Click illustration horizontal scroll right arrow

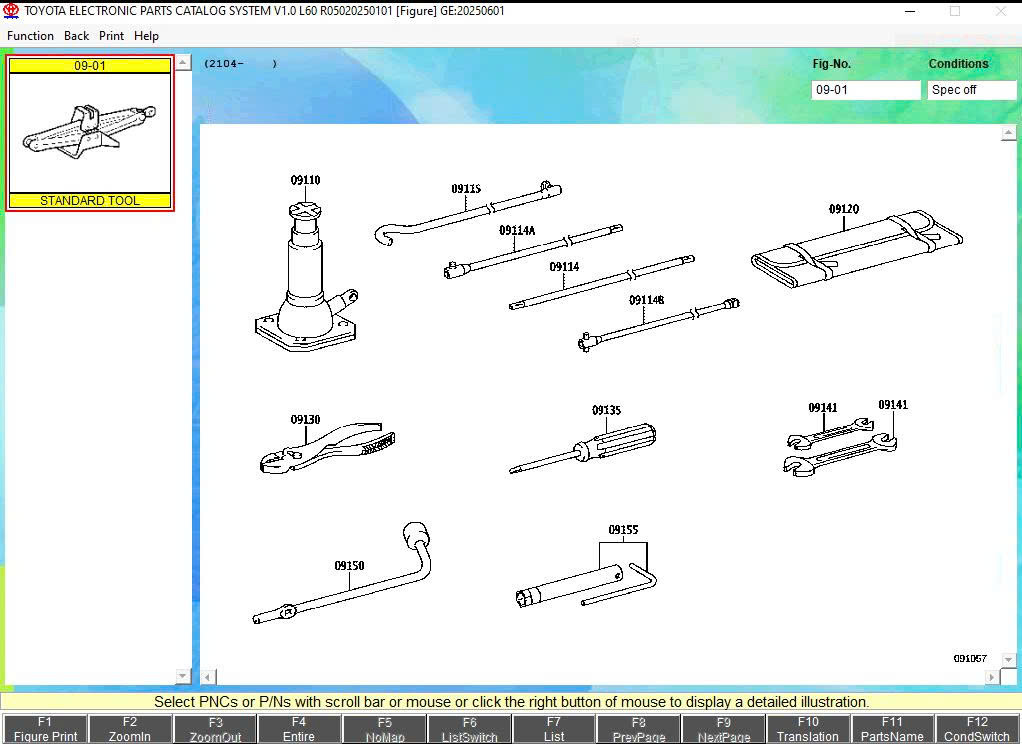991,677
